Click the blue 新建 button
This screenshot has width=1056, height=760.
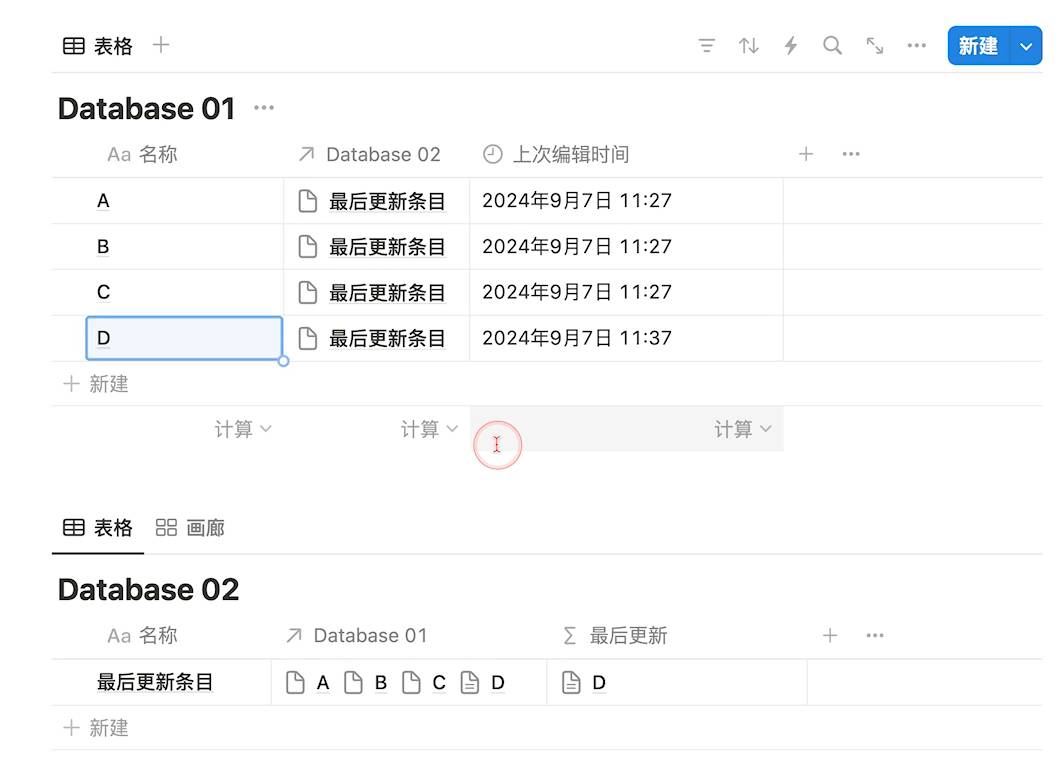979,46
